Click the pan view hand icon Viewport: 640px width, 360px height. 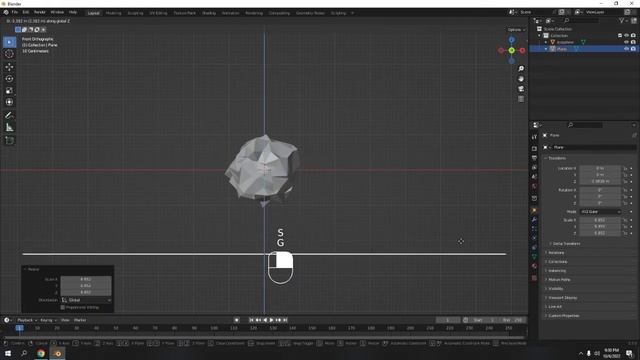click(521, 79)
